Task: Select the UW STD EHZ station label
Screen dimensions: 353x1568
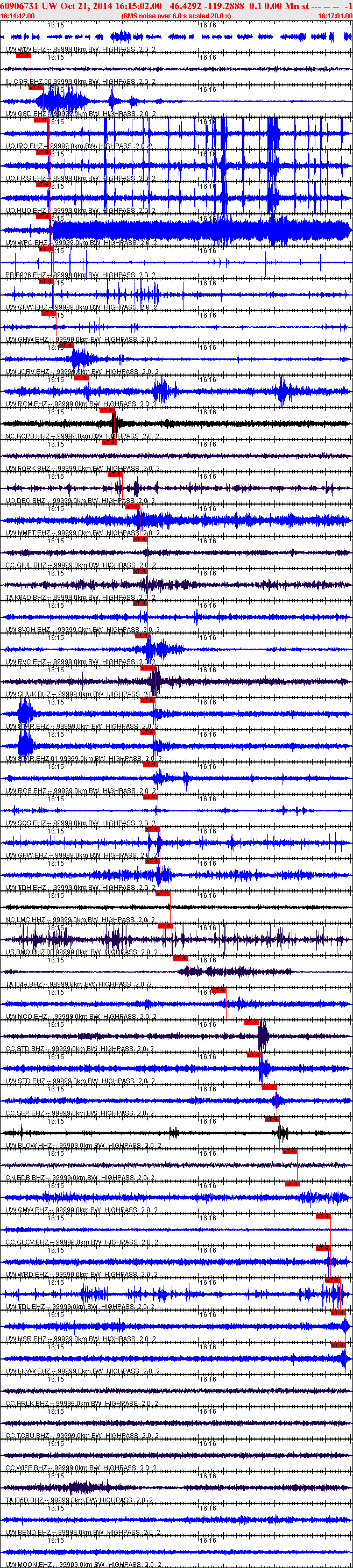Action: [80, 1082]
